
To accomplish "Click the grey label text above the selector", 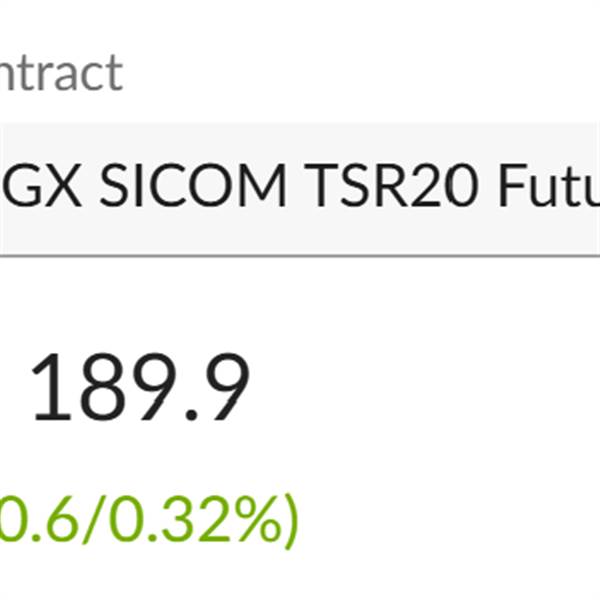I will click(60, 73).
